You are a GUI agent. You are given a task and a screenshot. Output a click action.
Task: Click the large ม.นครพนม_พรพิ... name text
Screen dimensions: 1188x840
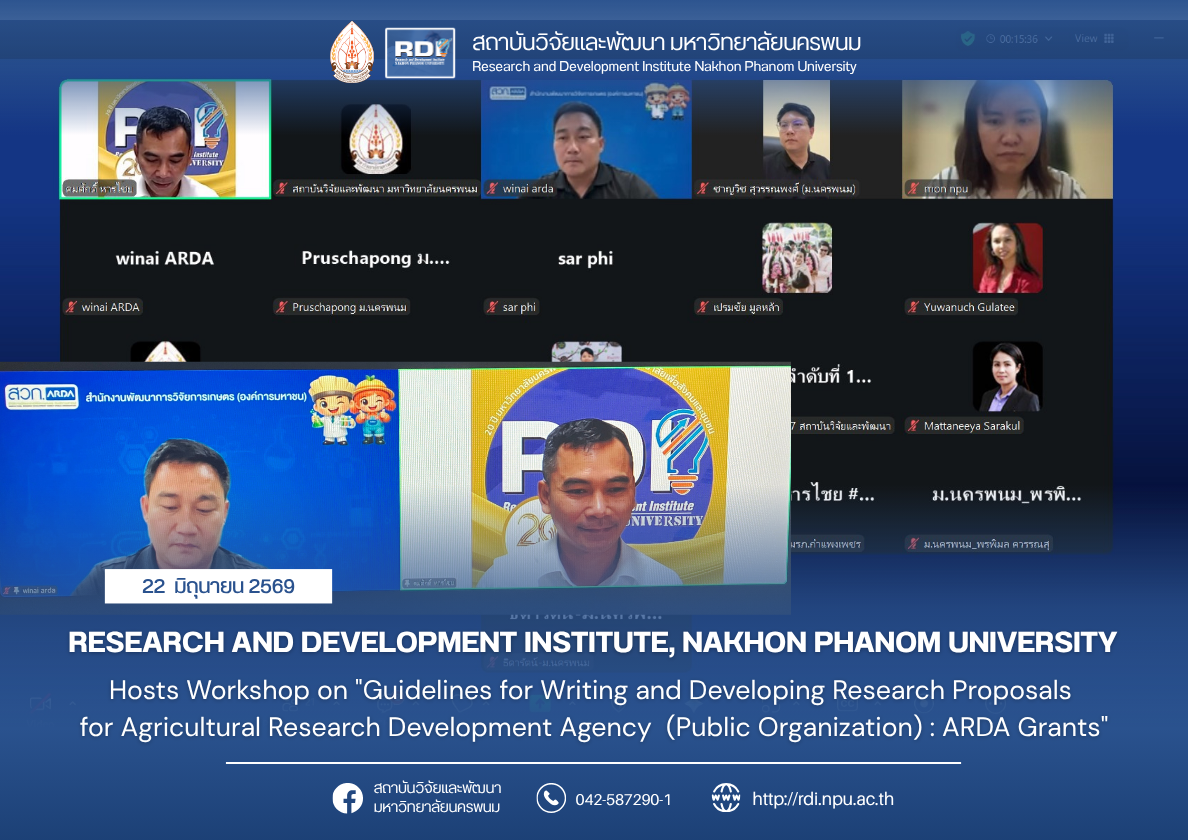1007,495
